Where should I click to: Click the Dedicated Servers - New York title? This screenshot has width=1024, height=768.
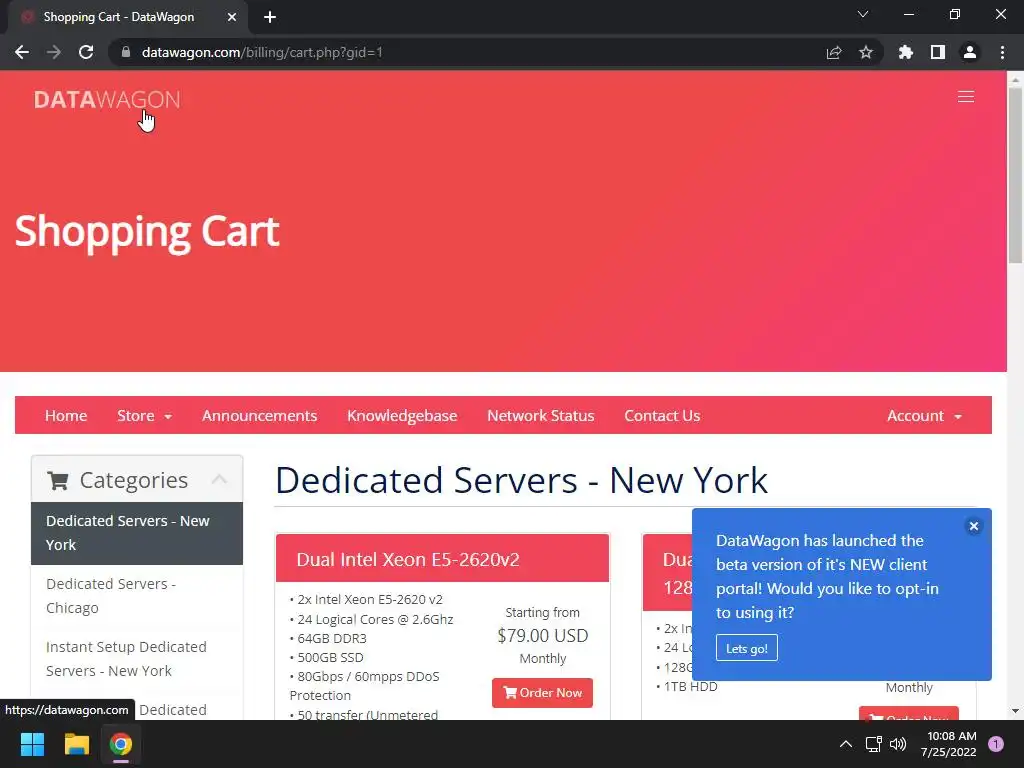521,480
